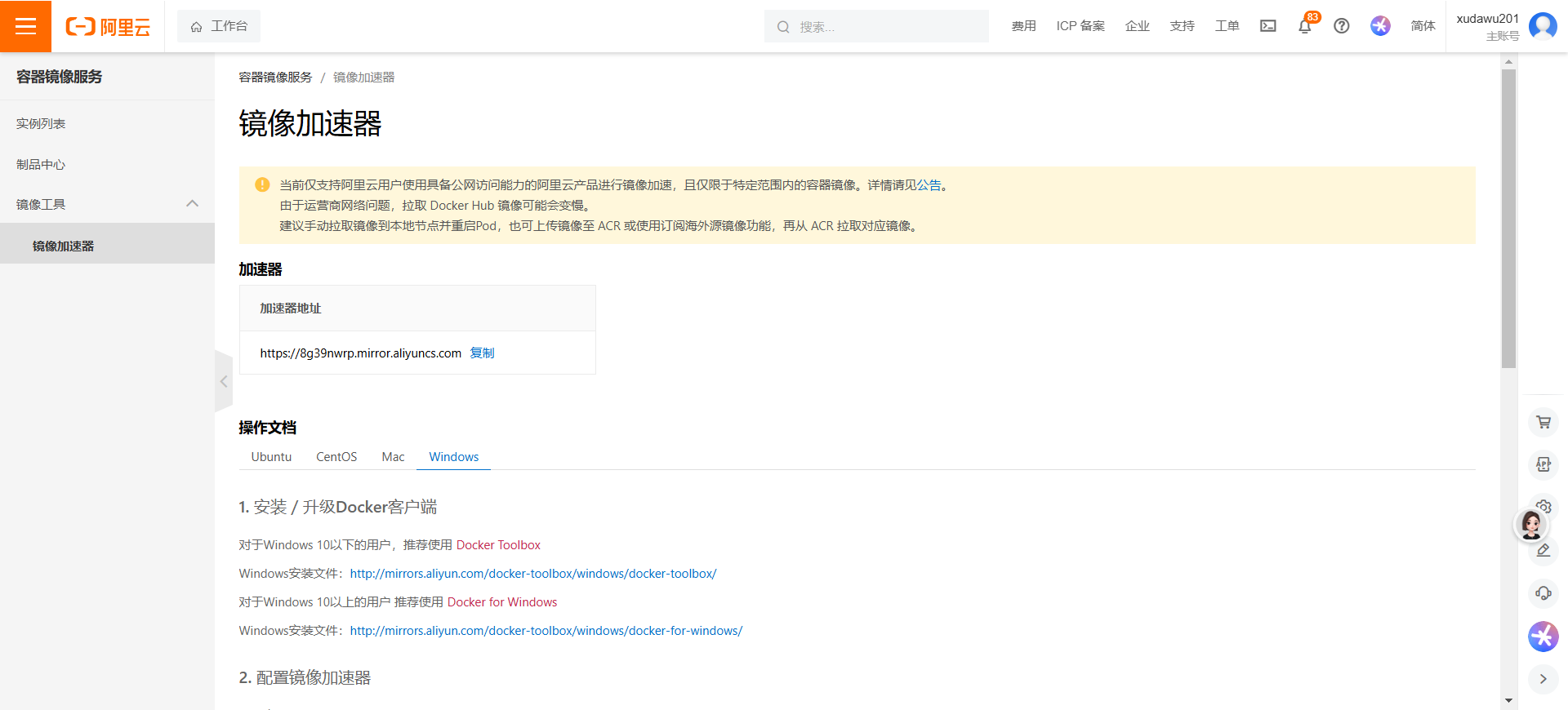Click the search magnifier icon
1568x710 pixels.
[783, 27]
